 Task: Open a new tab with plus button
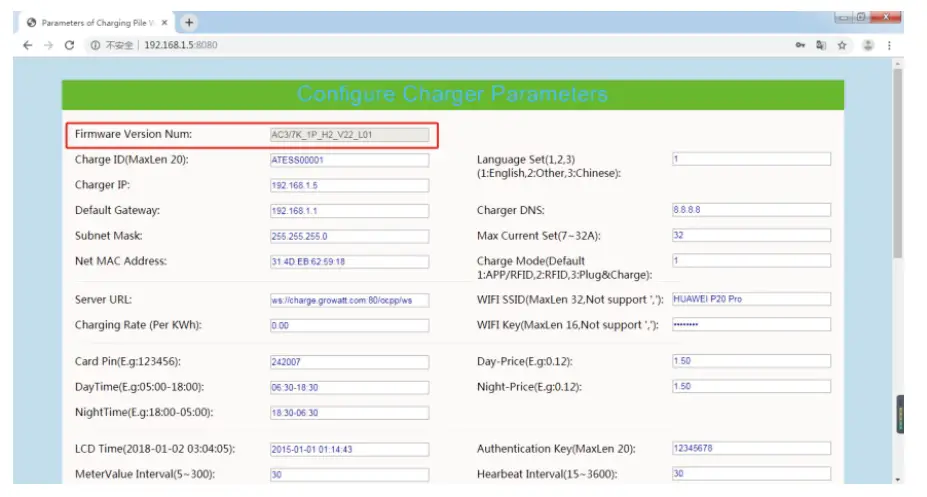pos(189,22)
